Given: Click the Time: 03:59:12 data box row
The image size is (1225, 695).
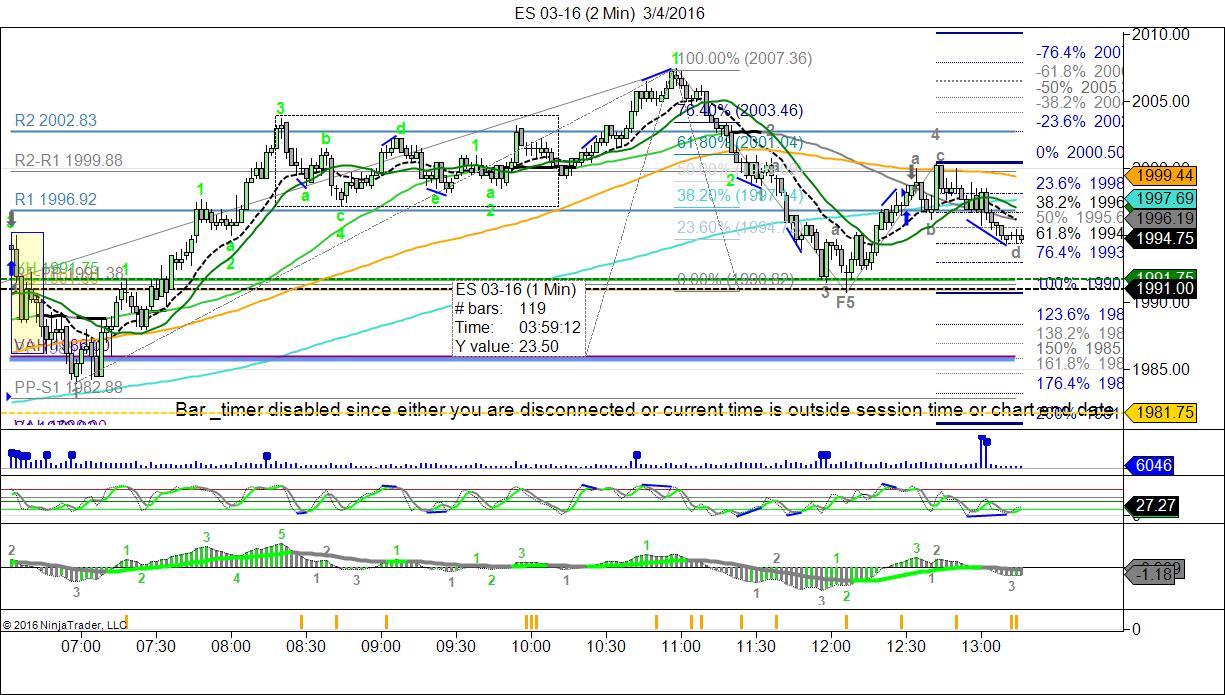Looking at the screenshot, I should pyautogui.click(x=518, y=328).
